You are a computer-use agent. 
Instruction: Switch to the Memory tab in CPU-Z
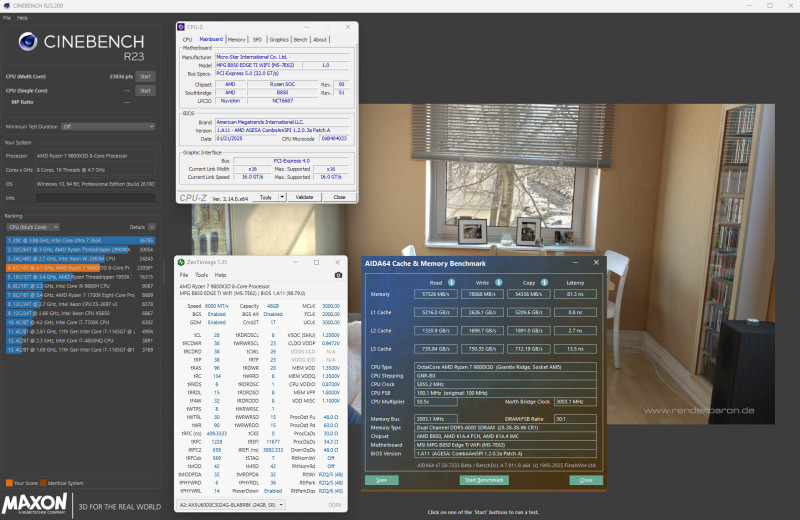(x=236, y=39)
